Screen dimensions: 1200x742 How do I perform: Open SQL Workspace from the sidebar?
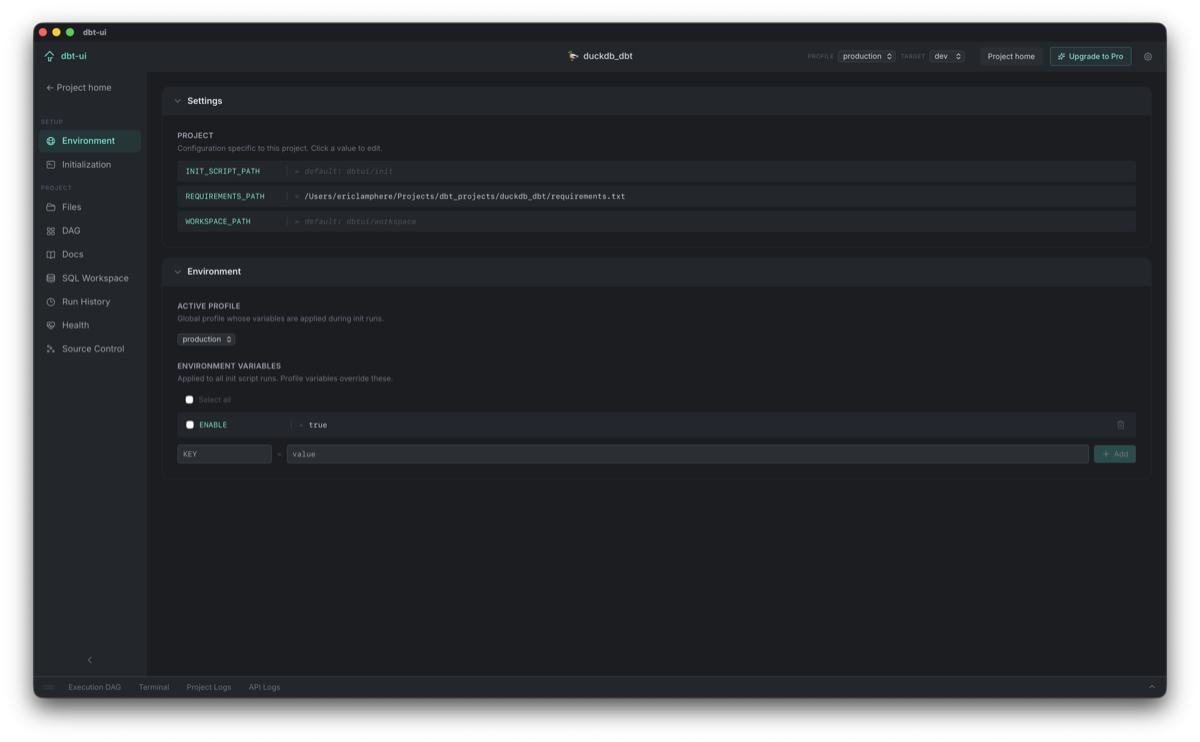pos(90,278)
